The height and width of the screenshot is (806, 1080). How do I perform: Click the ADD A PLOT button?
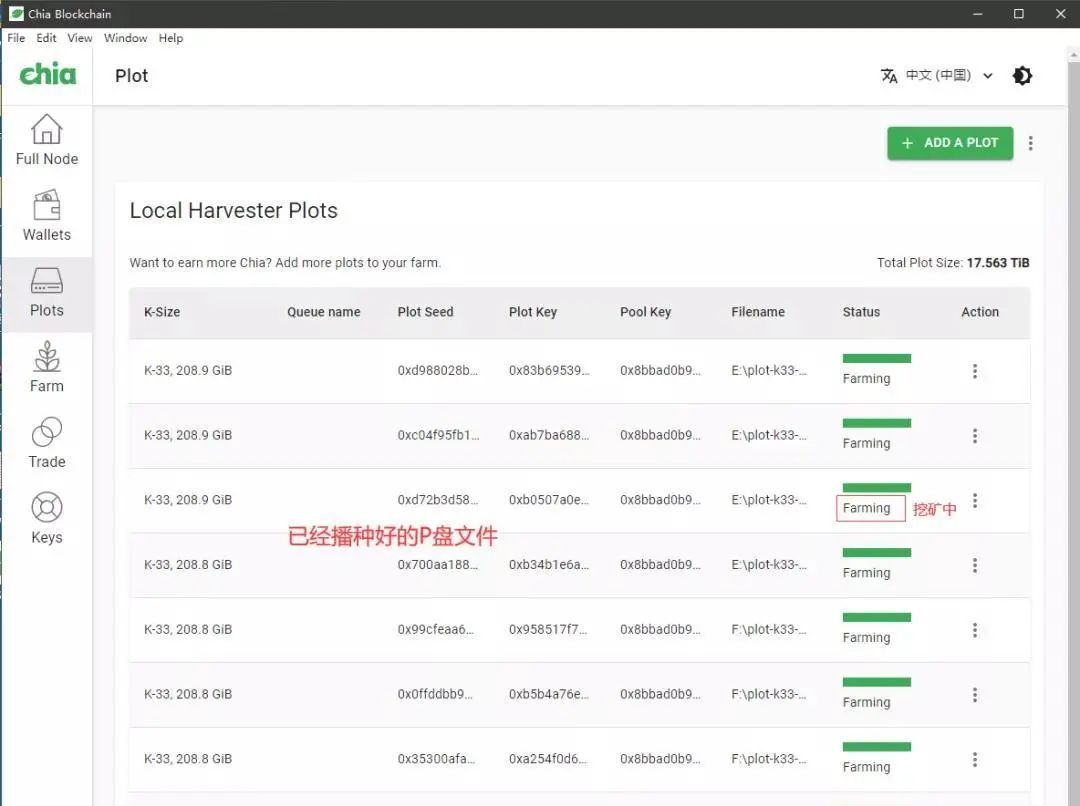pos(950,143)
